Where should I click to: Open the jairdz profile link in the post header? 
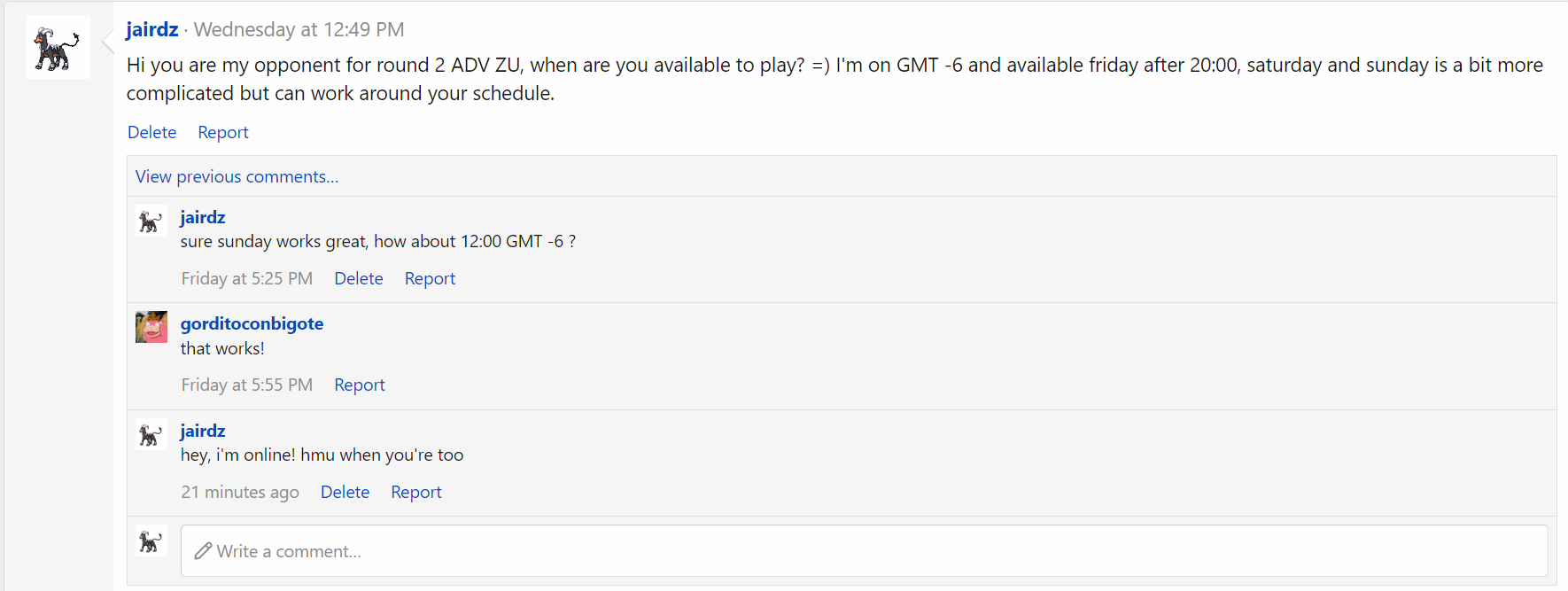coord(152,29)
